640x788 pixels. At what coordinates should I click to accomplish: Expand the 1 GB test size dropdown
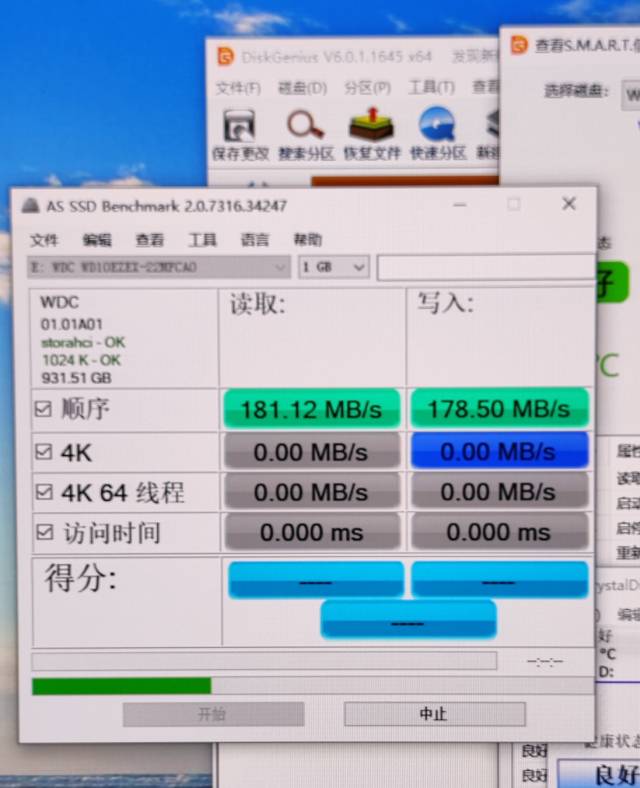[x=335, y=267]
